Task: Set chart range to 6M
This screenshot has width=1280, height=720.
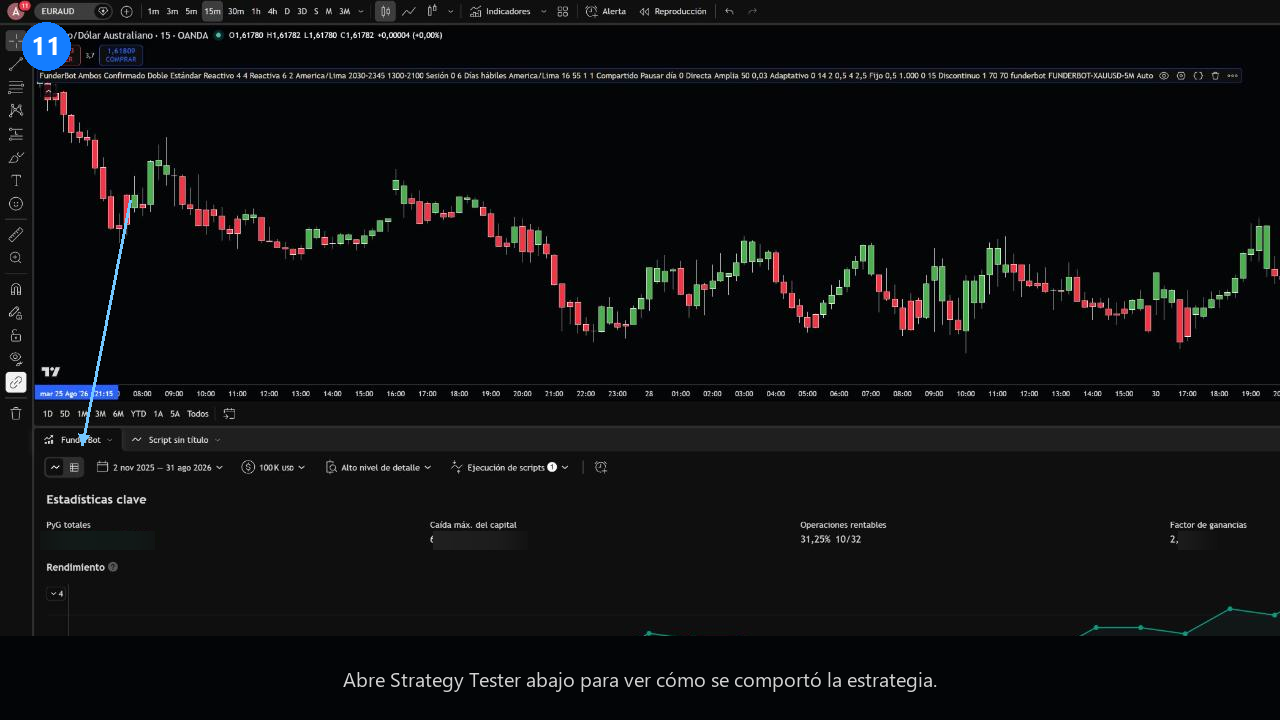Action: pyautogui.click(x=118, y=414)
